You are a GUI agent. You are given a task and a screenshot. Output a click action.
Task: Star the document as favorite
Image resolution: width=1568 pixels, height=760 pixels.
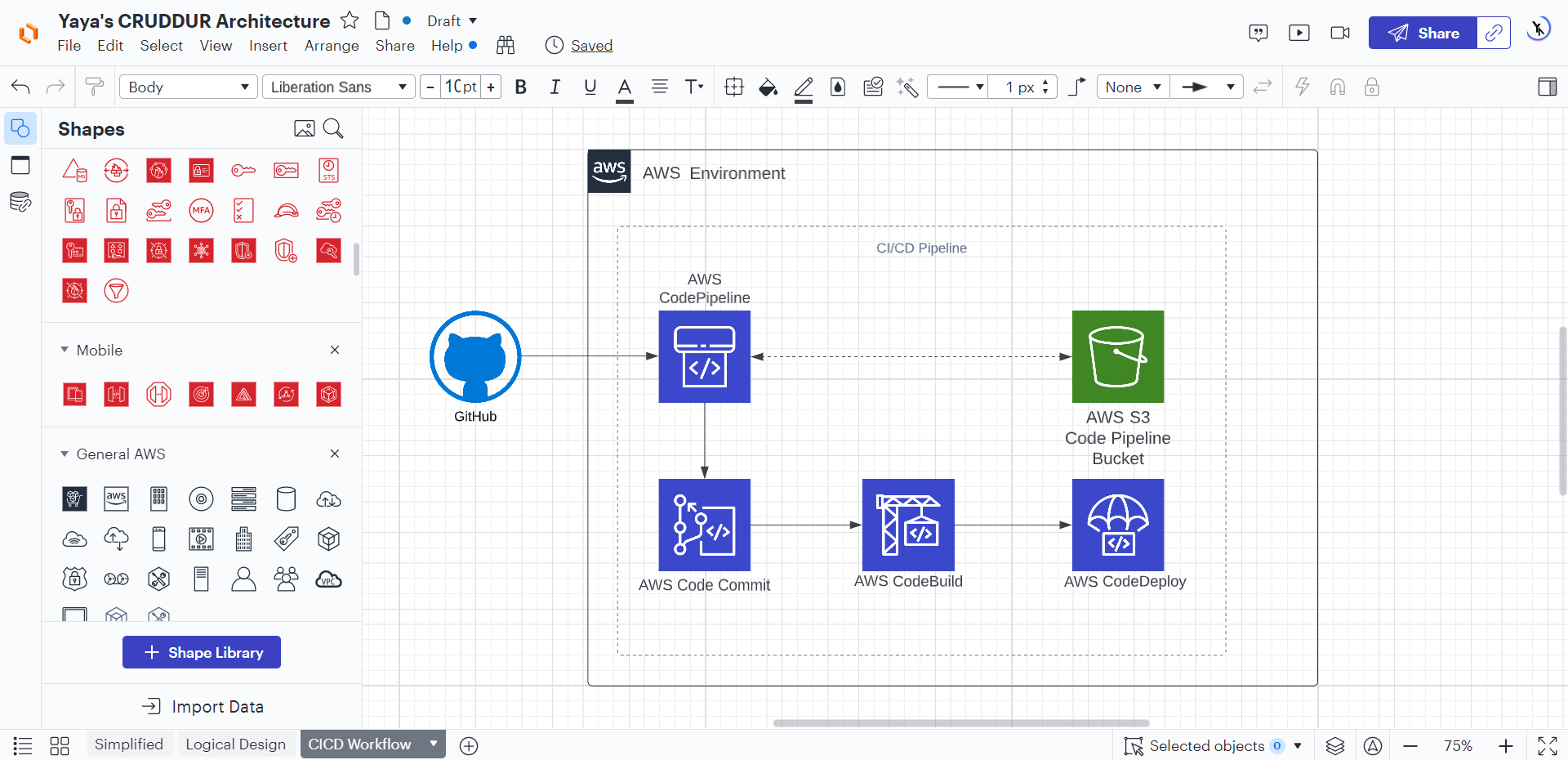[350, 20]
